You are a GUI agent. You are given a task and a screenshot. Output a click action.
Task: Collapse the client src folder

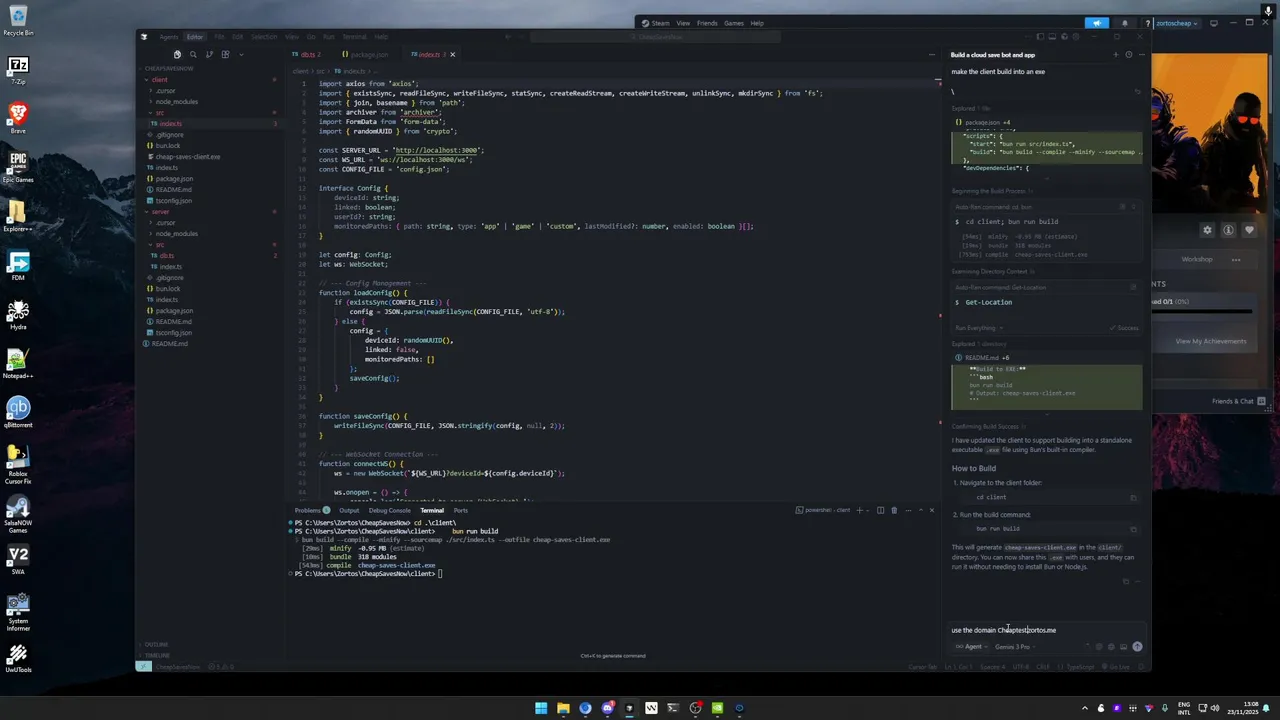159,113
